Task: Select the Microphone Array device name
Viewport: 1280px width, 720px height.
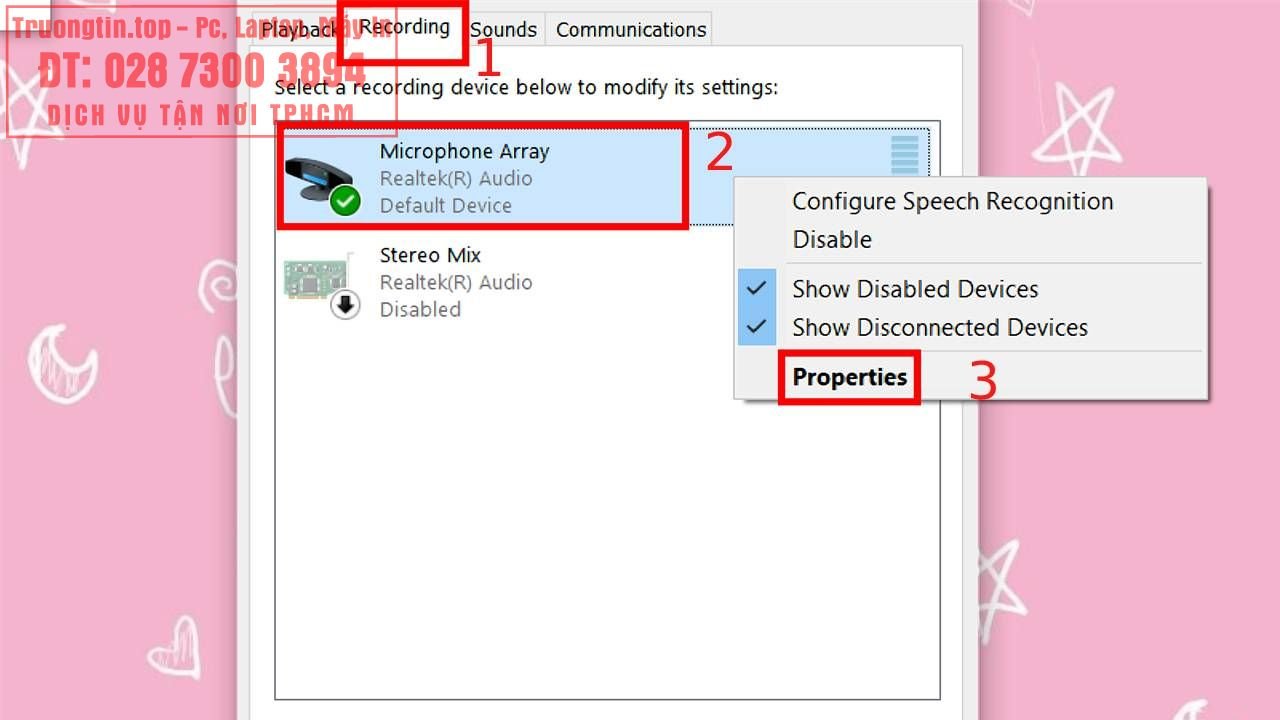Action: [464, 152]
